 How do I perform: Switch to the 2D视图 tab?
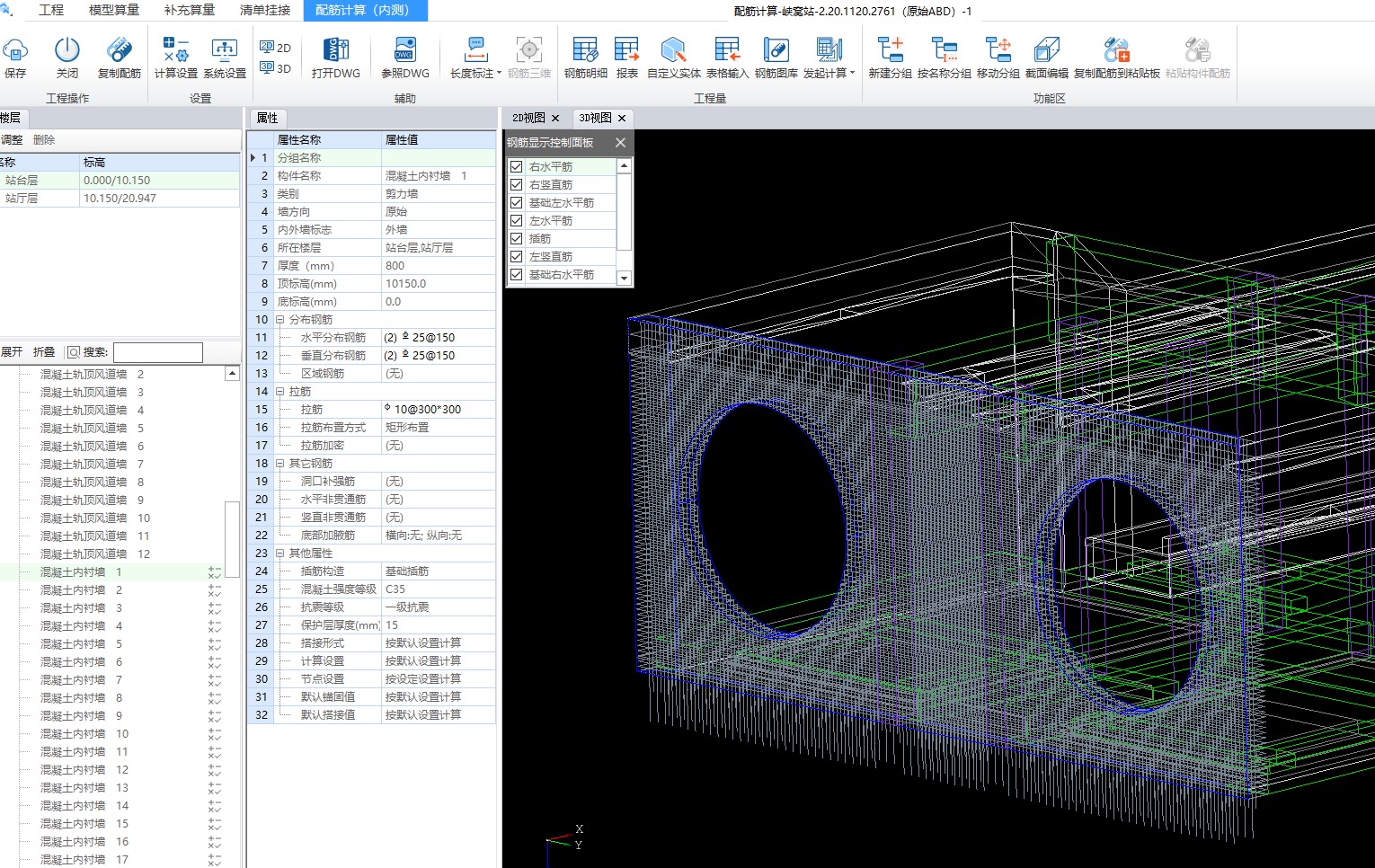coord(528,118)
